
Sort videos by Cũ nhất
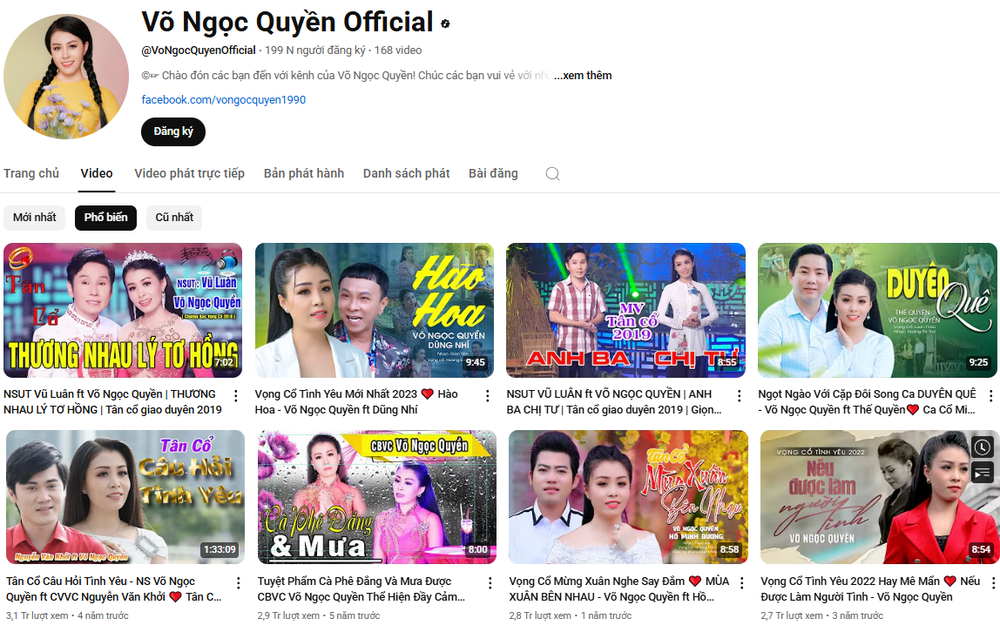tap(174, 217)
